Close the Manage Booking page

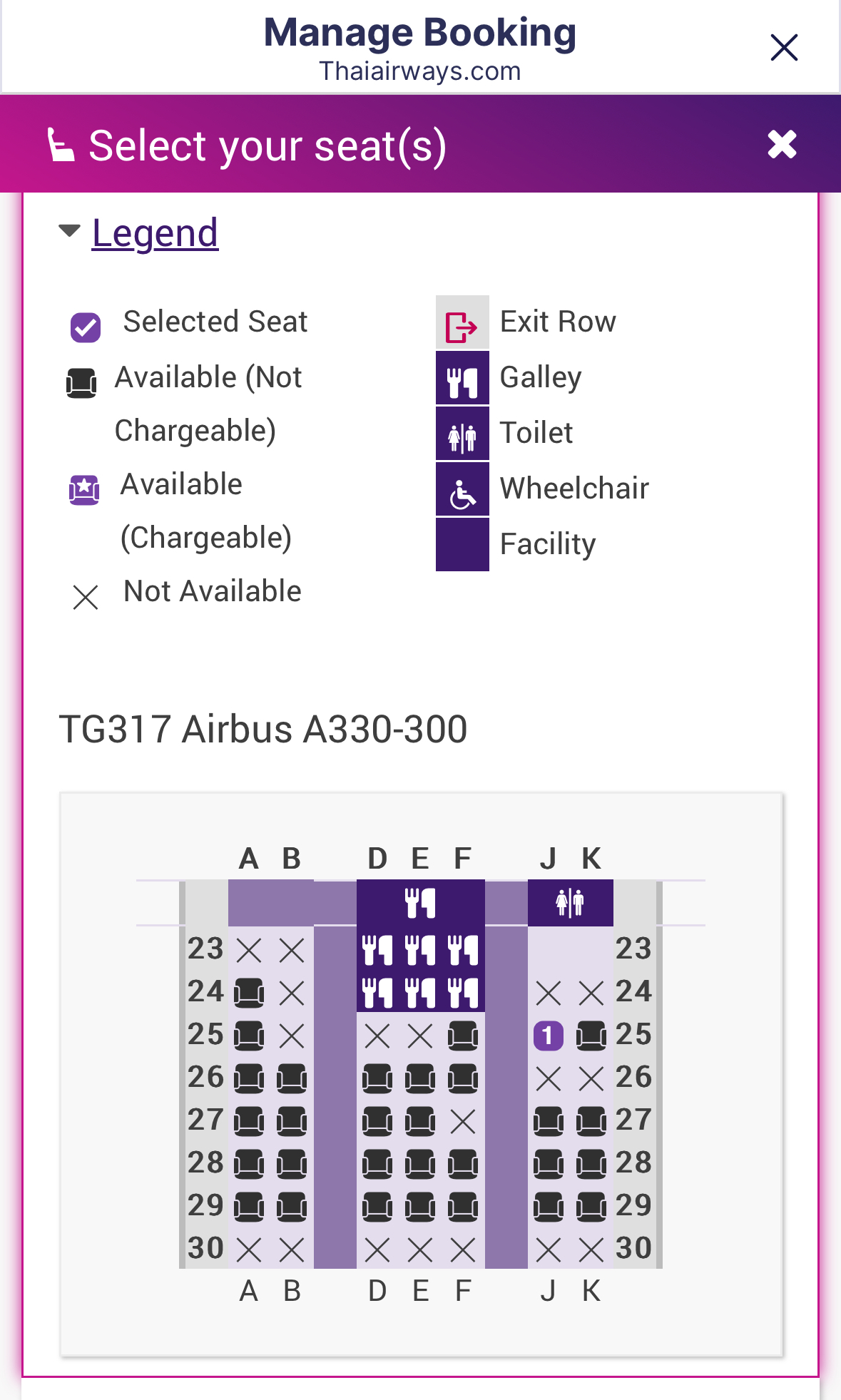coord(784,48)
